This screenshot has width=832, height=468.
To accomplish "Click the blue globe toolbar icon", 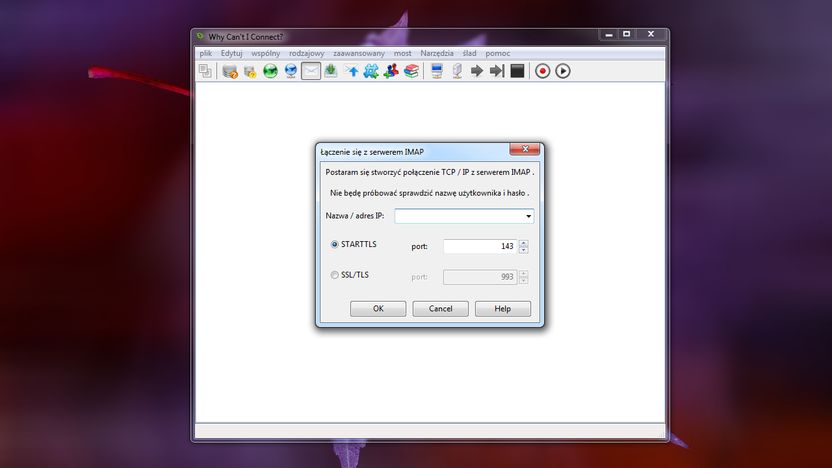I will 290,71.
